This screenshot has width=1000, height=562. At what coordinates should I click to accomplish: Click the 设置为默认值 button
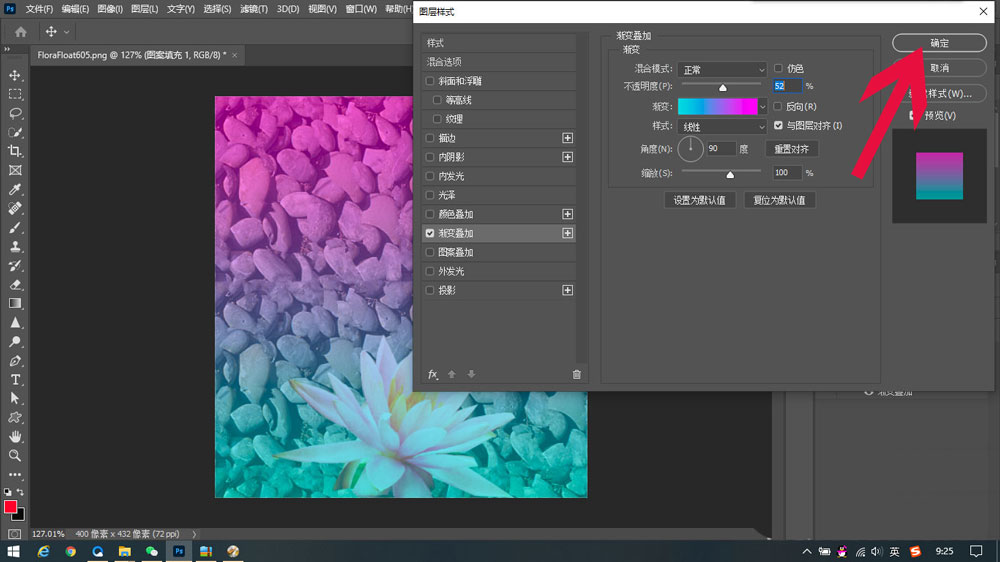(700, 200)
